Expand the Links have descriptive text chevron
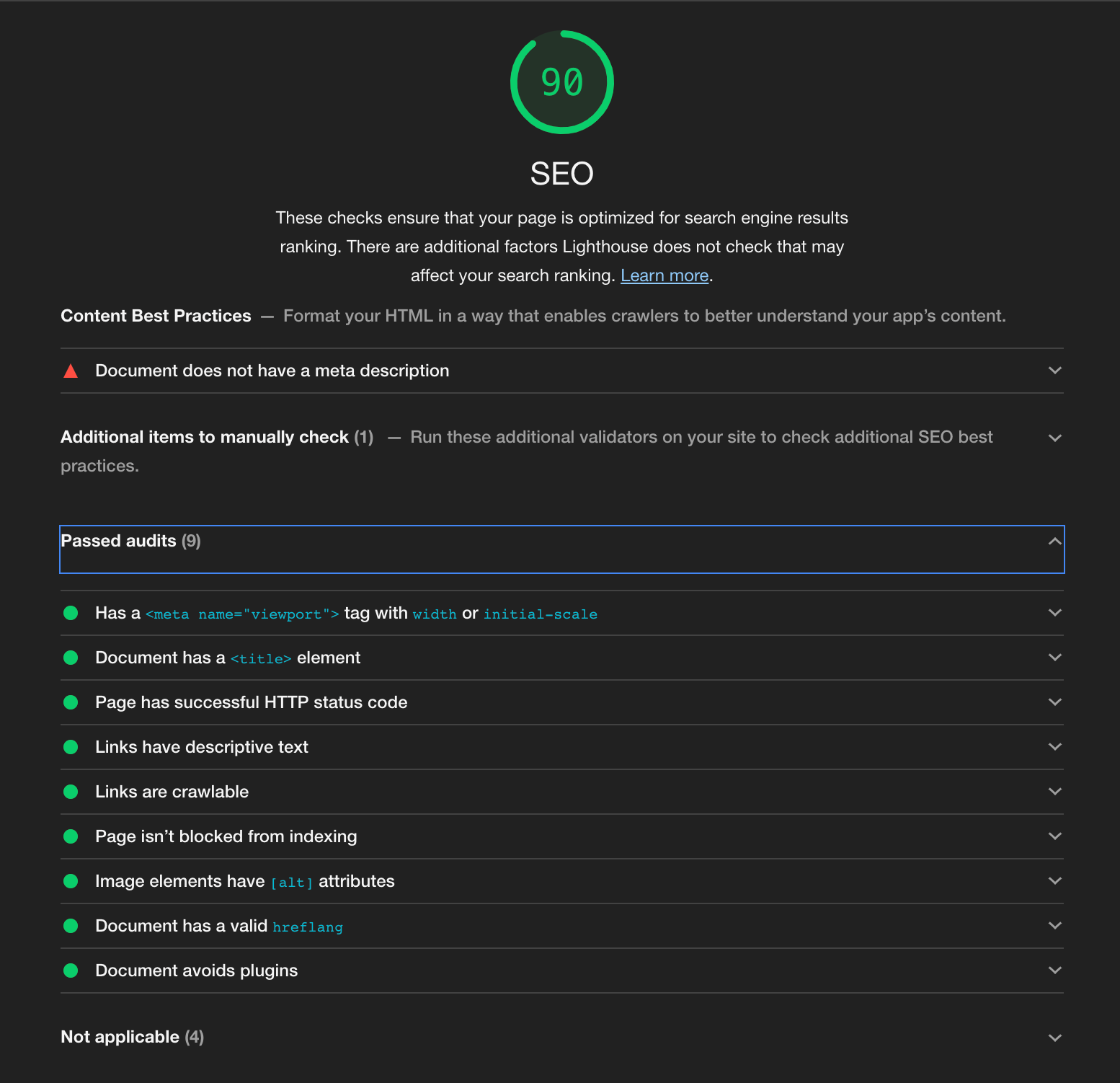The width and height of the screenshot is (1120, 1083). coord(1054,747)
